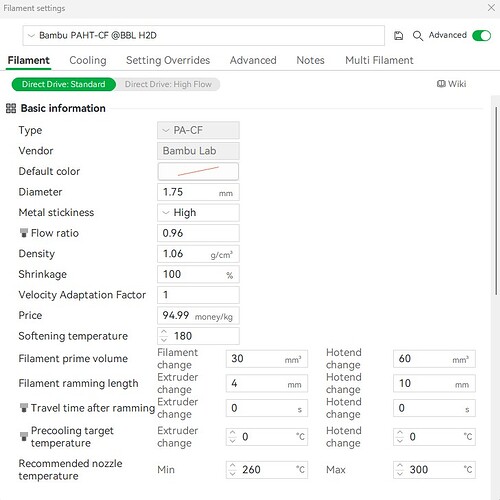Click the Default color swatch
The image size is (500, 500).
198,171
